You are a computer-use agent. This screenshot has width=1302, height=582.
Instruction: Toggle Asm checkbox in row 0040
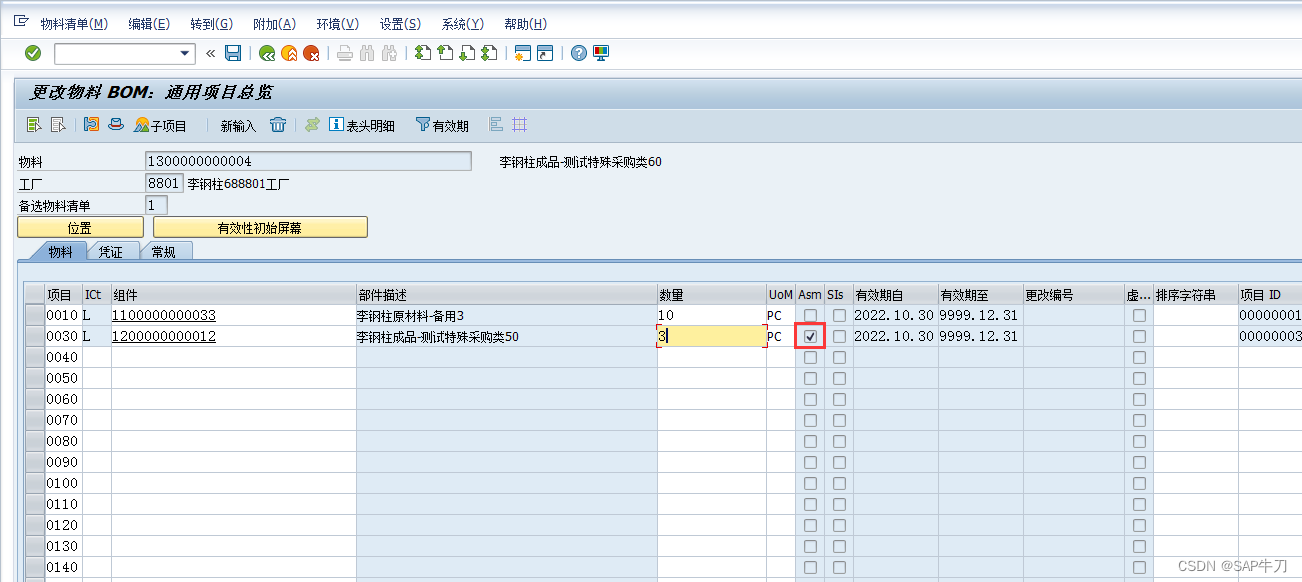[810, 358]
